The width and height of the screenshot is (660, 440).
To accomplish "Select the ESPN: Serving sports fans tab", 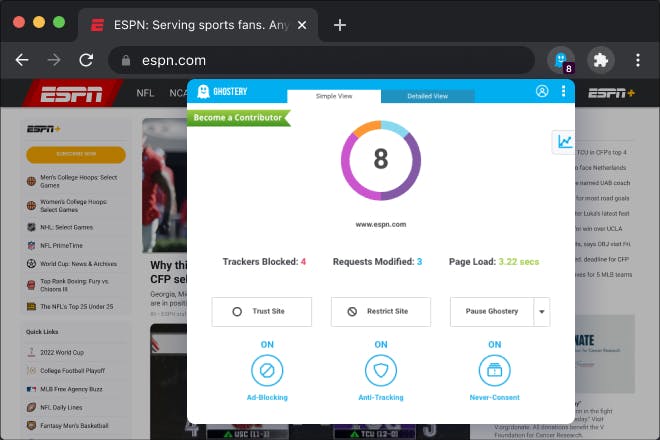I will pyautogui.click(x=198, y=25).
